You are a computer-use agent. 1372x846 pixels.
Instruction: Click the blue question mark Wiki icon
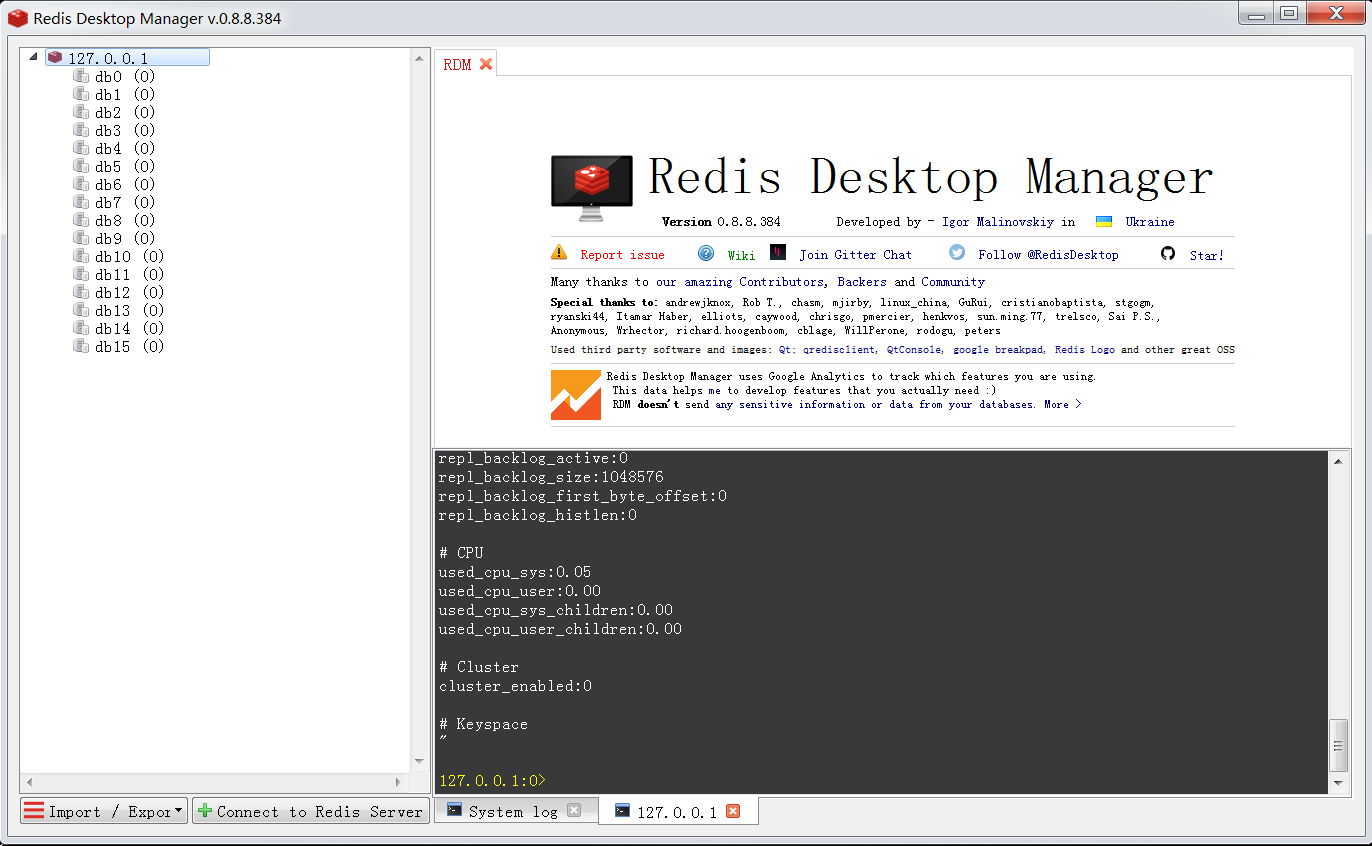(x=706, y=253)
